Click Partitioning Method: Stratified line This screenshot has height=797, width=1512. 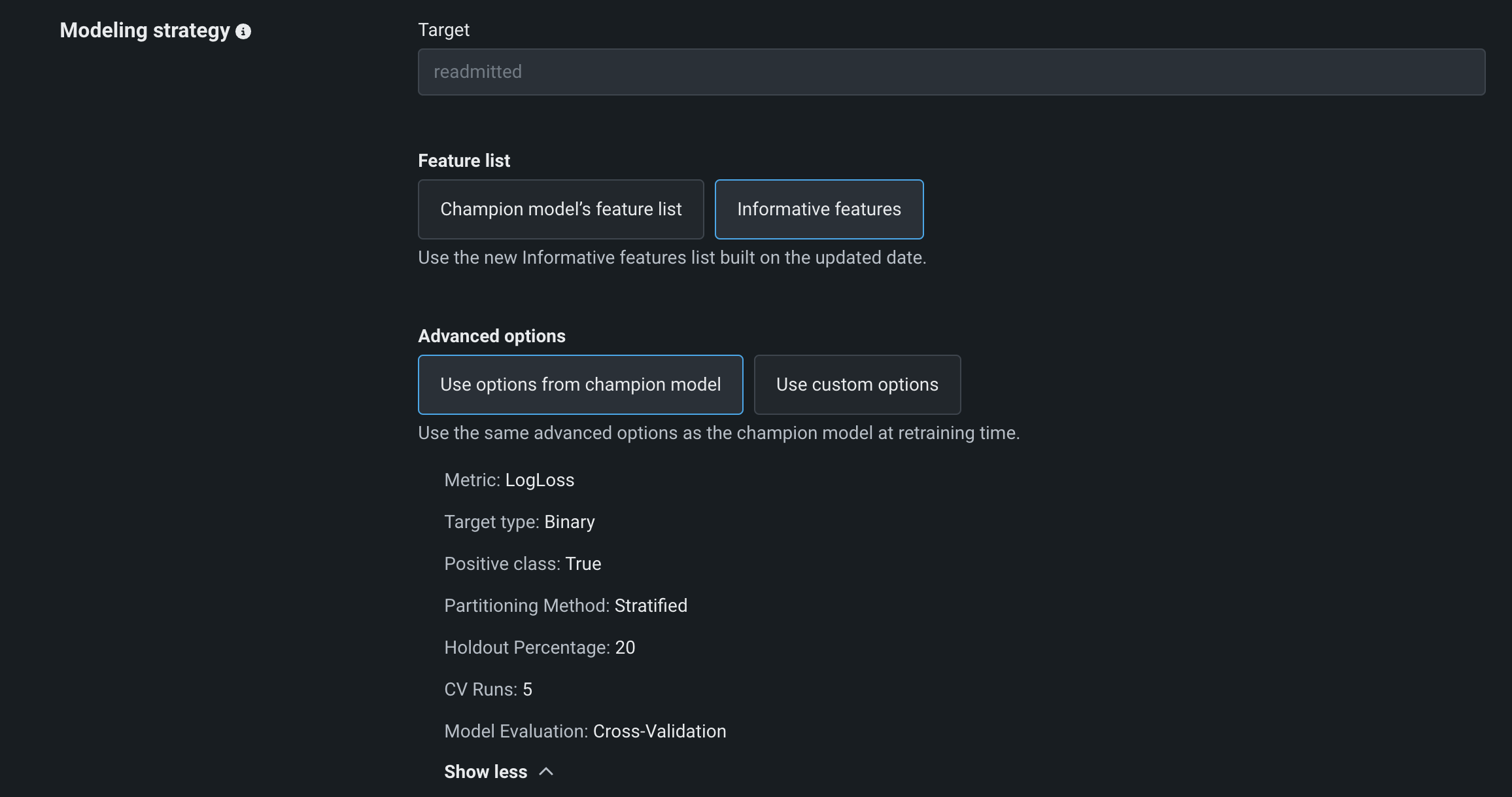pos(565,606)
